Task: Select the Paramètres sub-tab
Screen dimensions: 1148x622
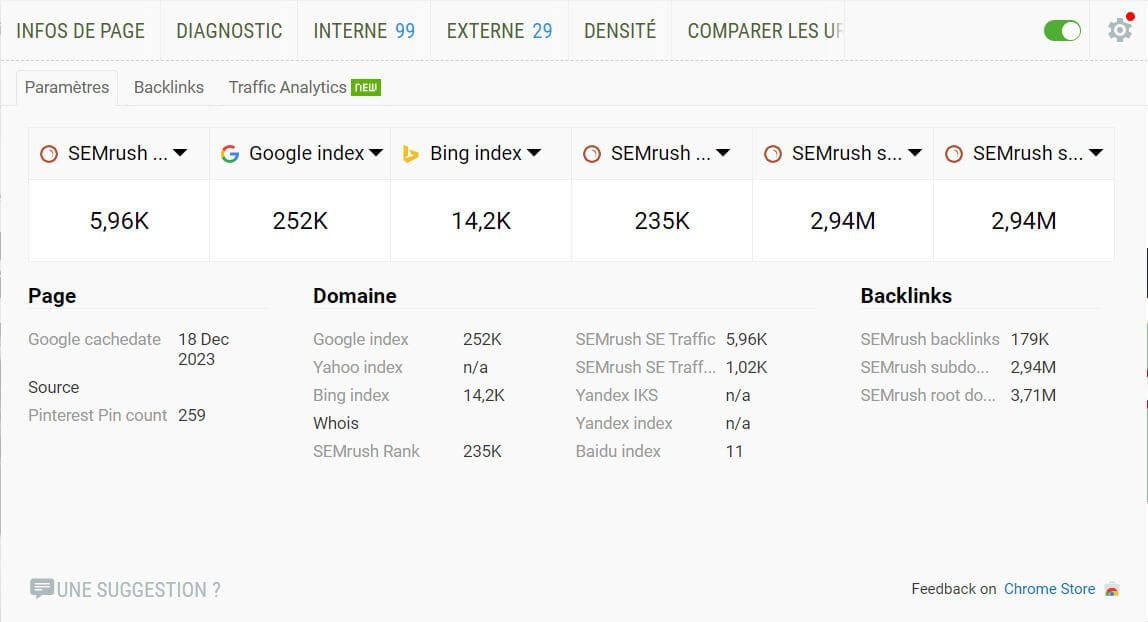Action: click(67, 87)
